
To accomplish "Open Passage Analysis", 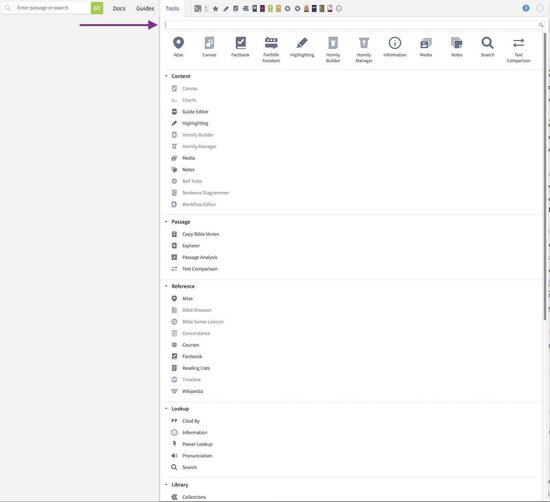I will pyautogui.click(x=194, y=257).
